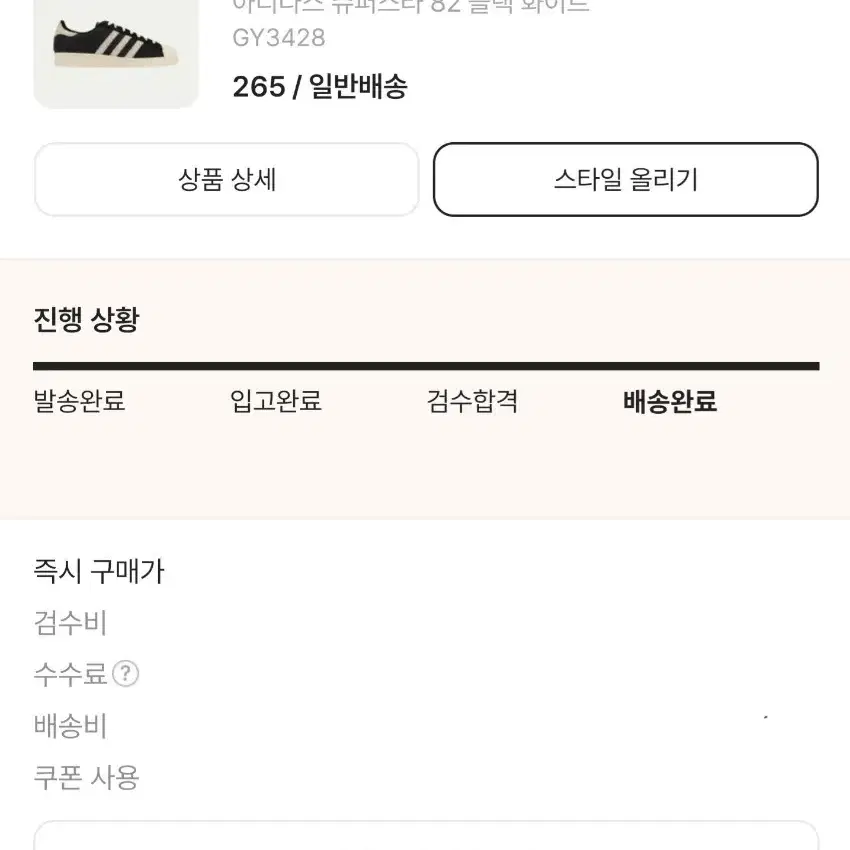The width and height of the screenshot is (850, 850).
Task: Click the 배송비 row label
Action: pos(70,725)
